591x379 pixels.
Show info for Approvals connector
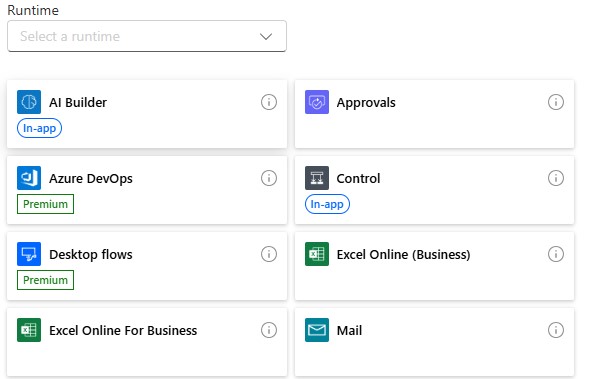click(x=556, y=102)
